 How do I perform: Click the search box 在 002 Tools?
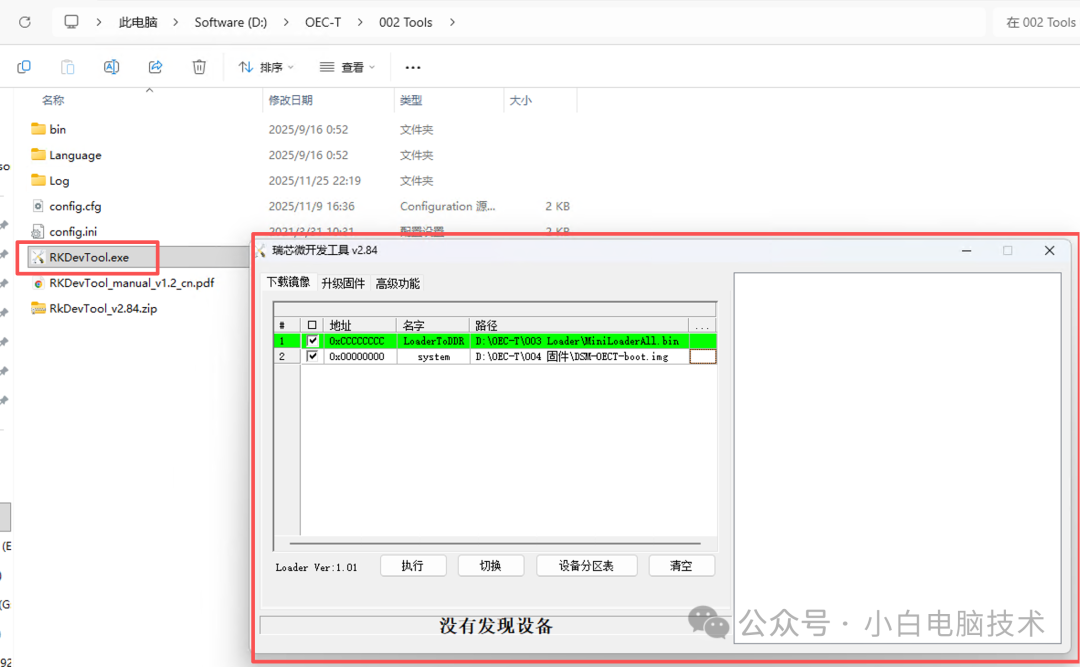(1037, 22)
